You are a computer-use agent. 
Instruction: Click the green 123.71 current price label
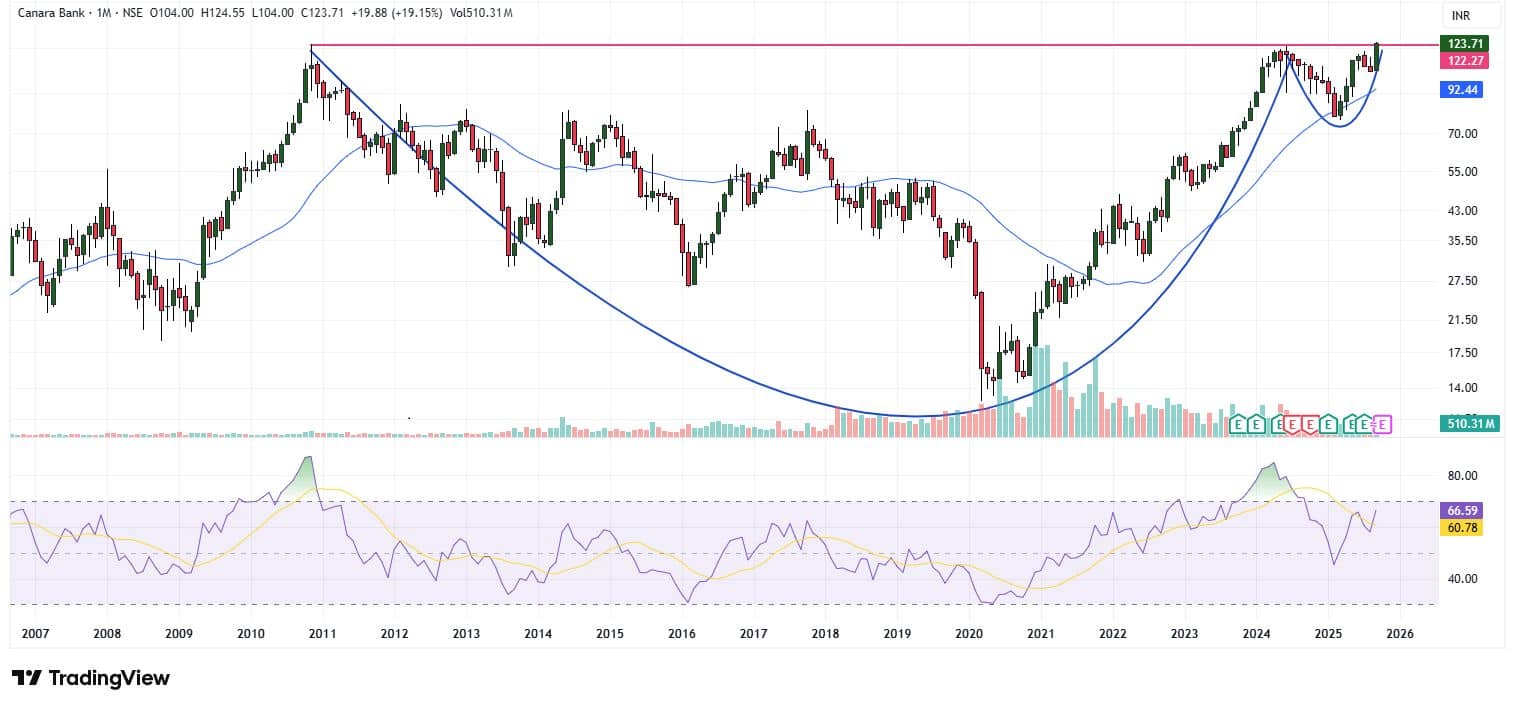tap(1462, 44)
